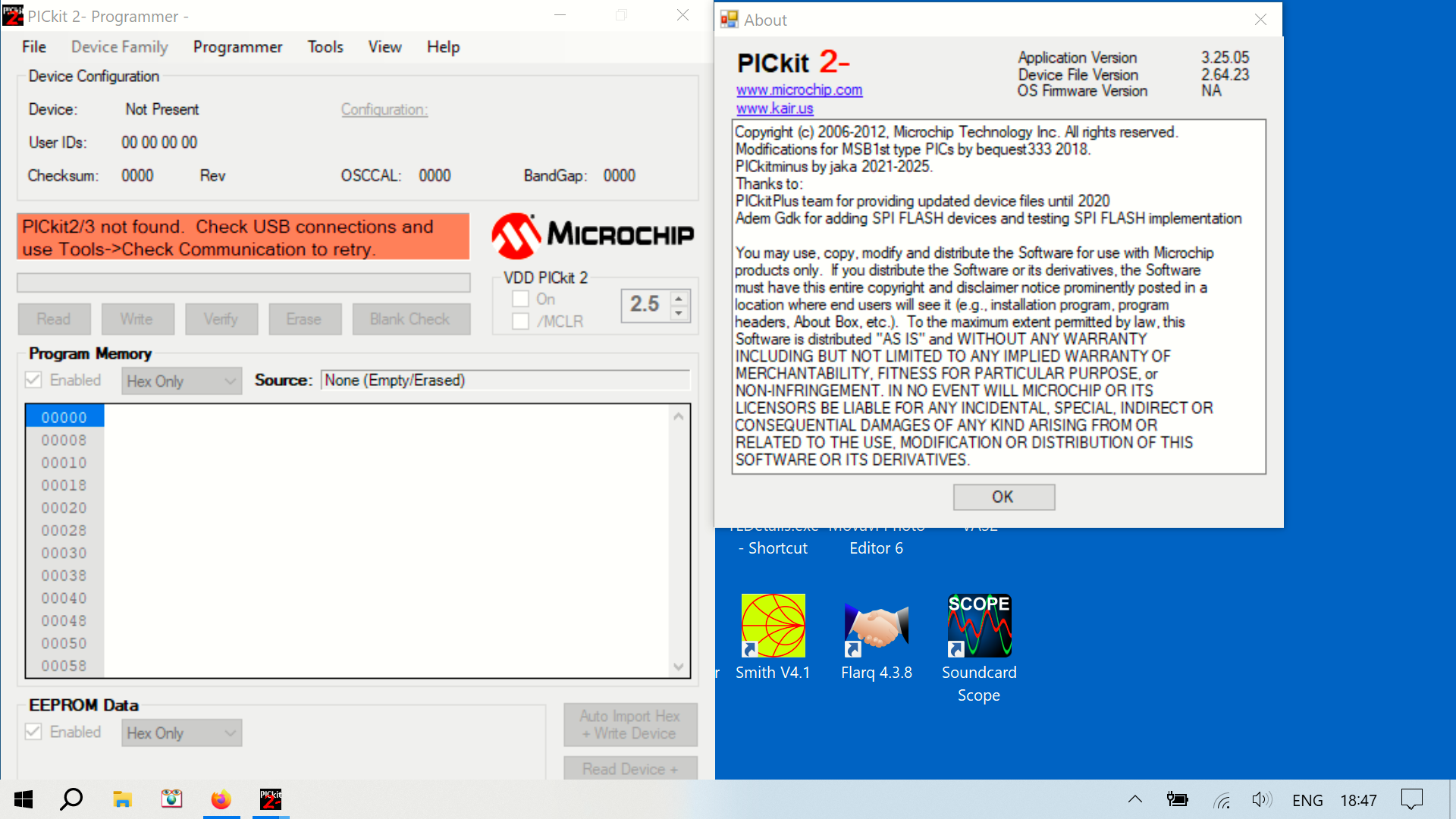The image size is (1456, 819).
Task: Open the Windows Start menu
Action: pyautogui.click(x=24, y=799)
